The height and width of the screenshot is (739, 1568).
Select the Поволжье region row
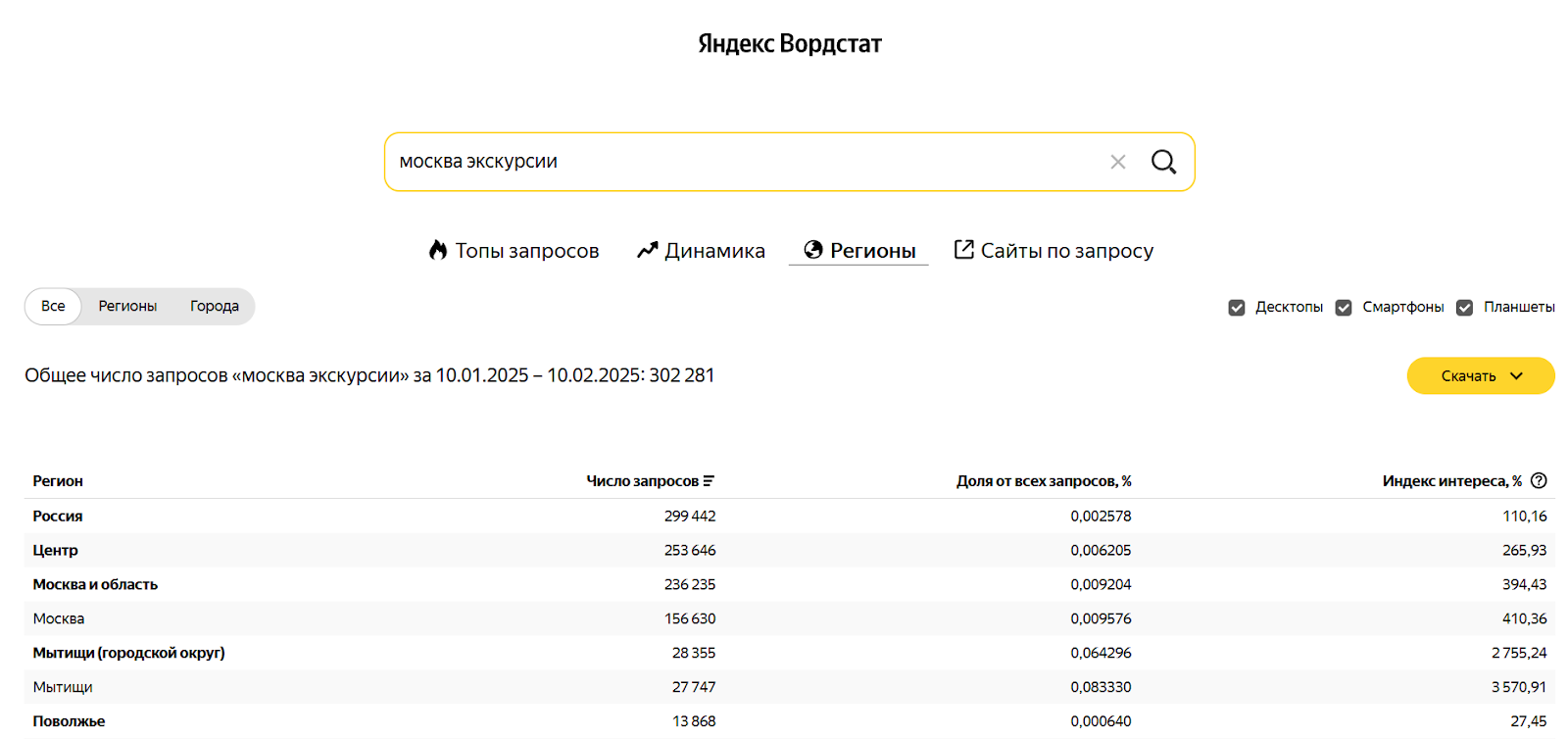pyautogui.click(x=789, y=721)
